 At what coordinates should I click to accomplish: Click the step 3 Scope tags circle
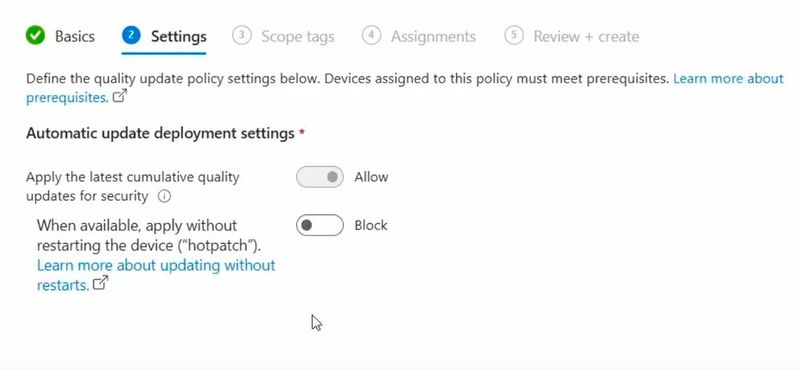241,35
